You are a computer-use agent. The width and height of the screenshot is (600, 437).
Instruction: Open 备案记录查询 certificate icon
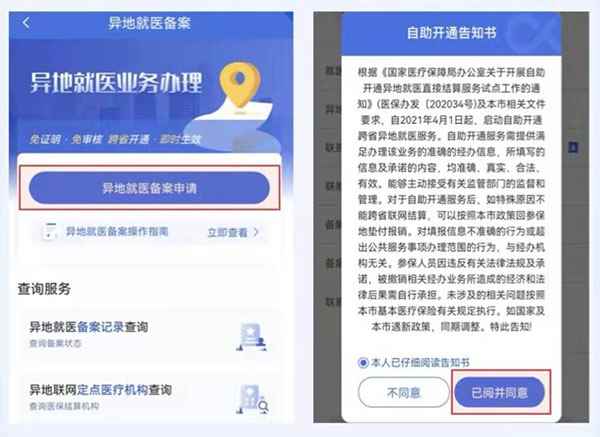(251, 337)
